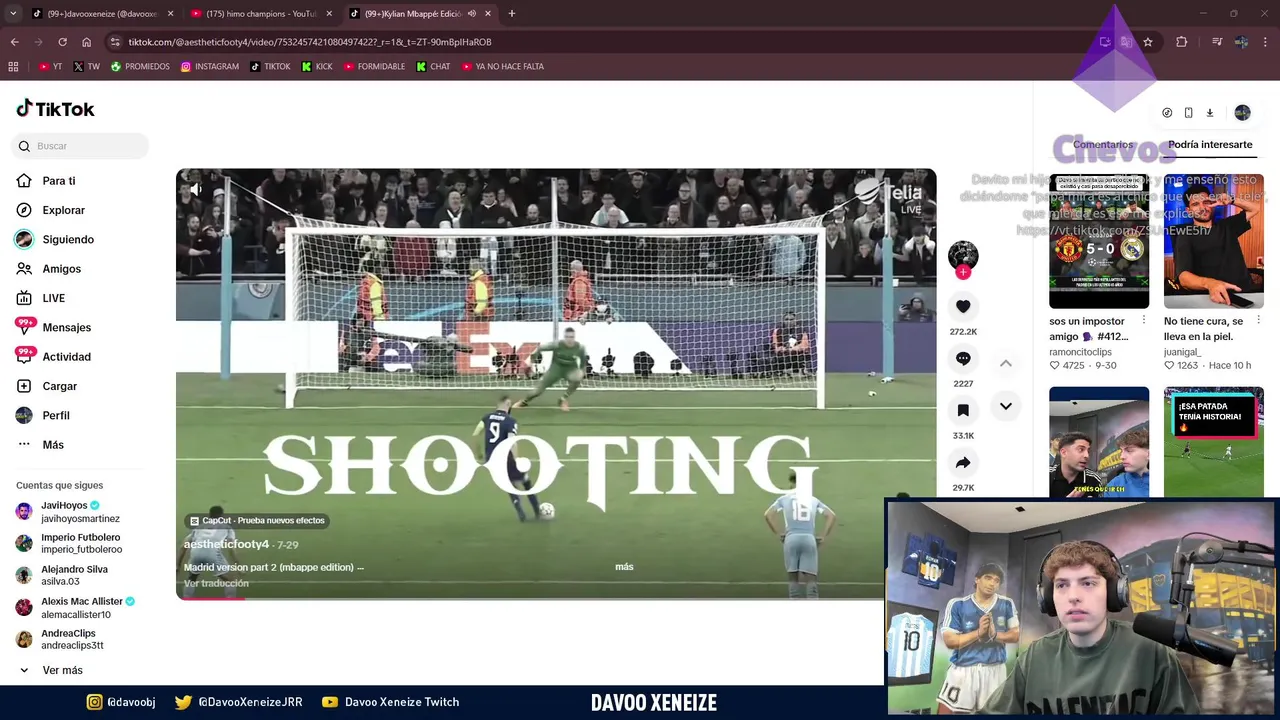Viewport: 1280px width, 720px height.
Task: Open options for sos un impostor video
Action: tap(1144, 321)
